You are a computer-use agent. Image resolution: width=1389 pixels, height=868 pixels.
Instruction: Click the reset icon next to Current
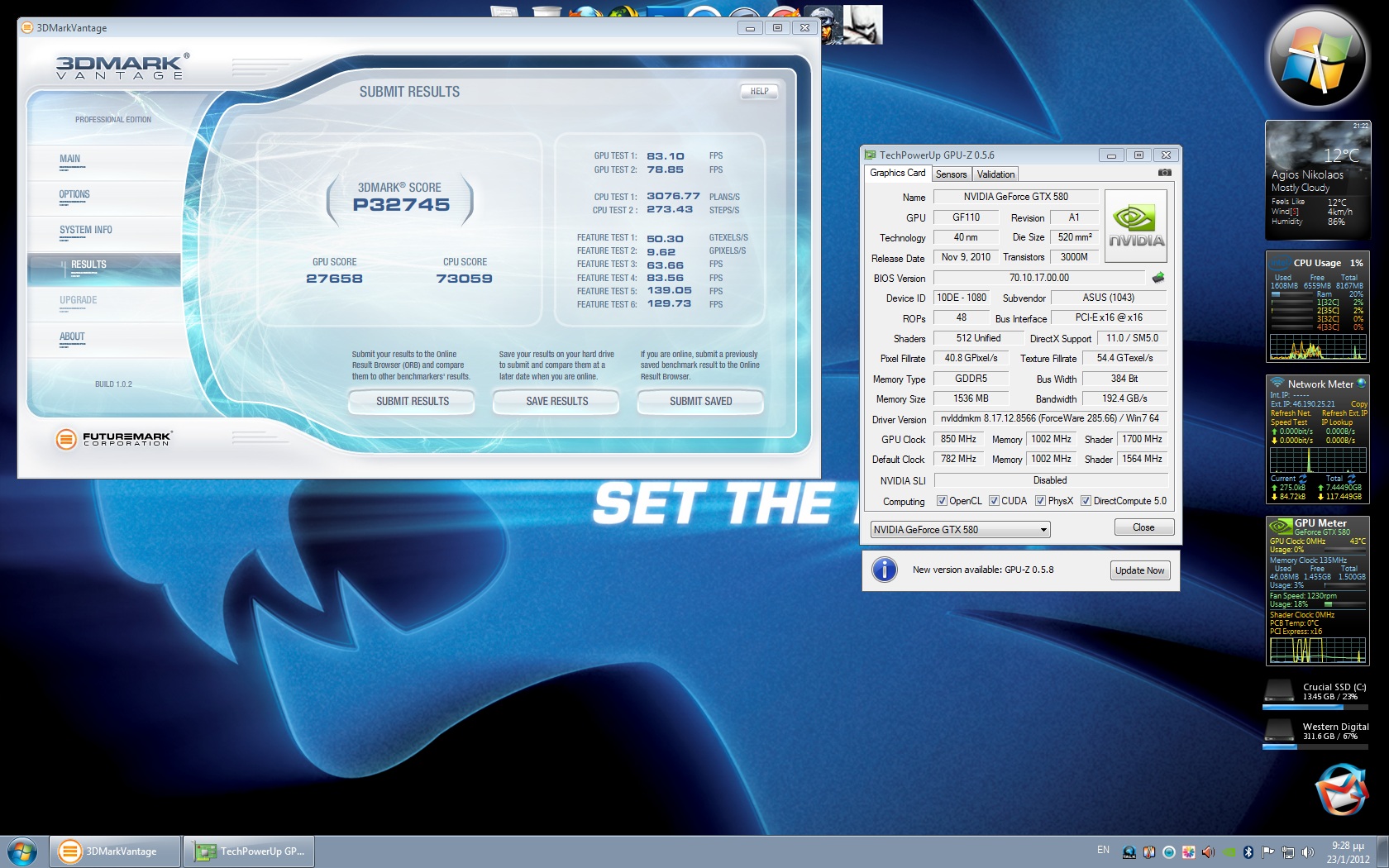[1303, 479]
